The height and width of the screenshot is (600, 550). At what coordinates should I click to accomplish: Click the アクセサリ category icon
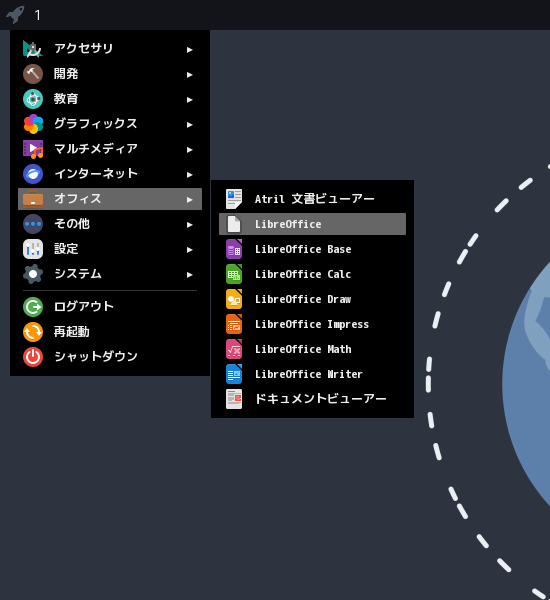(33, 49)
